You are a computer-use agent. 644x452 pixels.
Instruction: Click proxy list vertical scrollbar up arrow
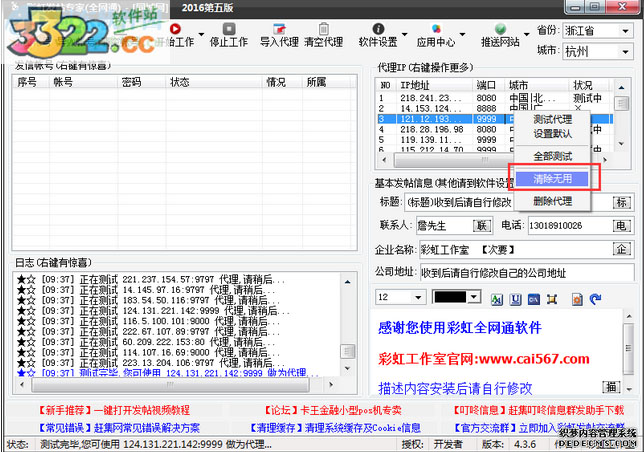point(621,87)
